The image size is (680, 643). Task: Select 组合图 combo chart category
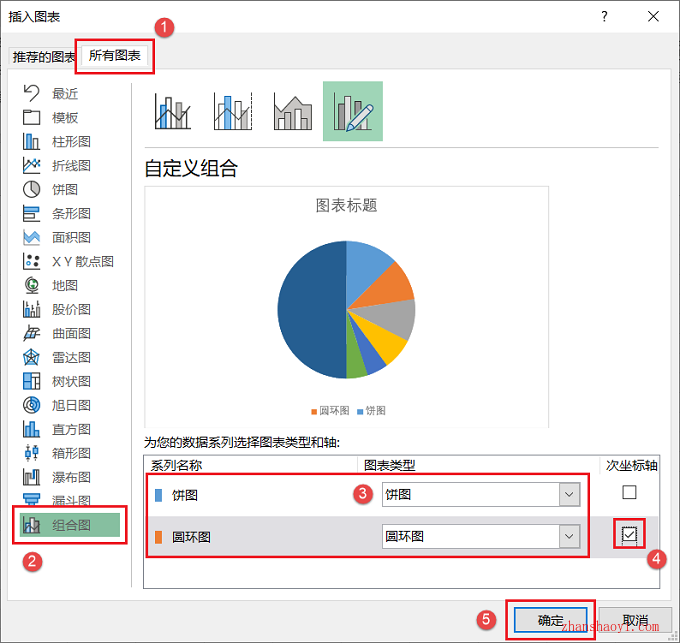click(x=70, y=525)
